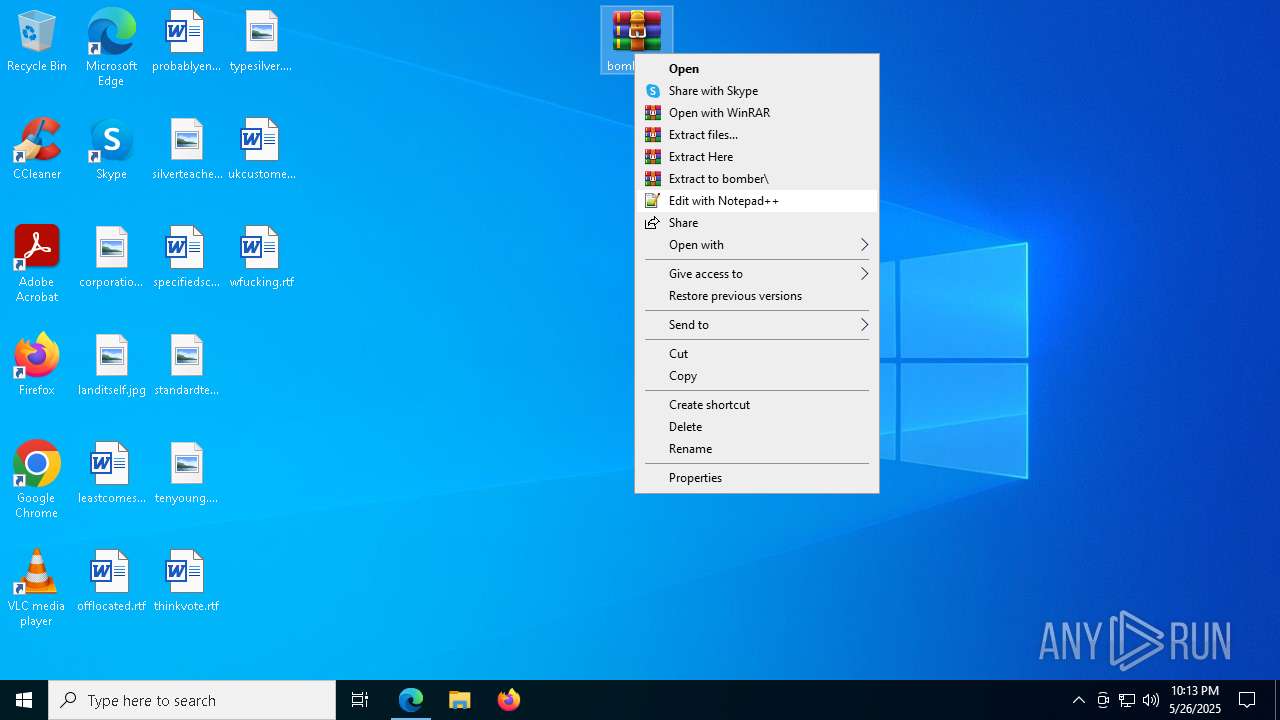The height and width of the screenshot is (720, 1280).
Task: Choose Open in the context menu
Action: [757, 69]
